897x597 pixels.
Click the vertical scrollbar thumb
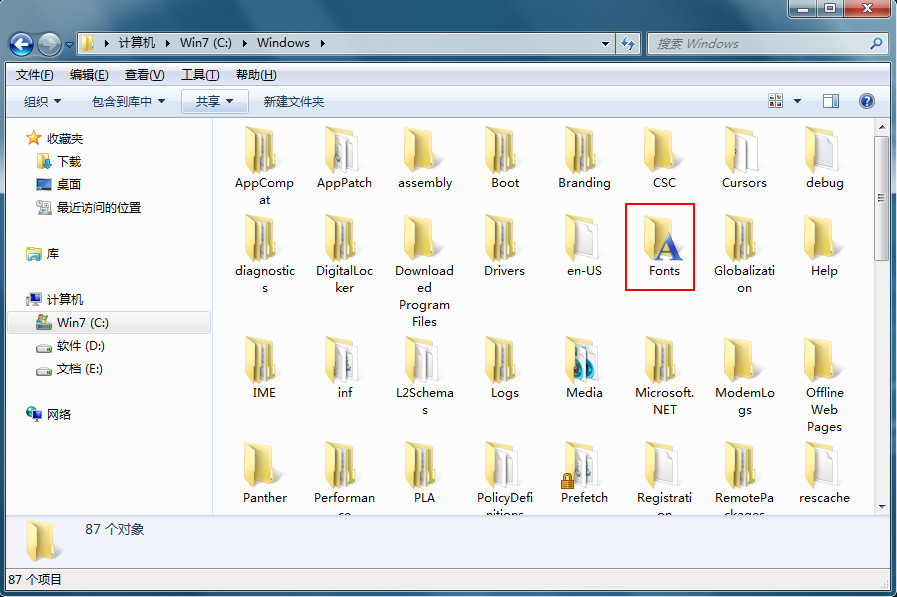882,199
